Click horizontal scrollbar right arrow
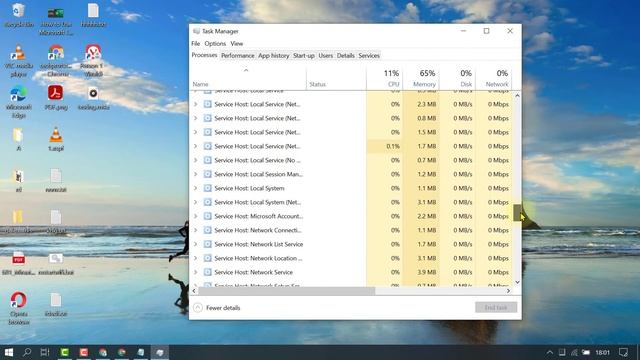The image size is (640, 360). point(509,291)
